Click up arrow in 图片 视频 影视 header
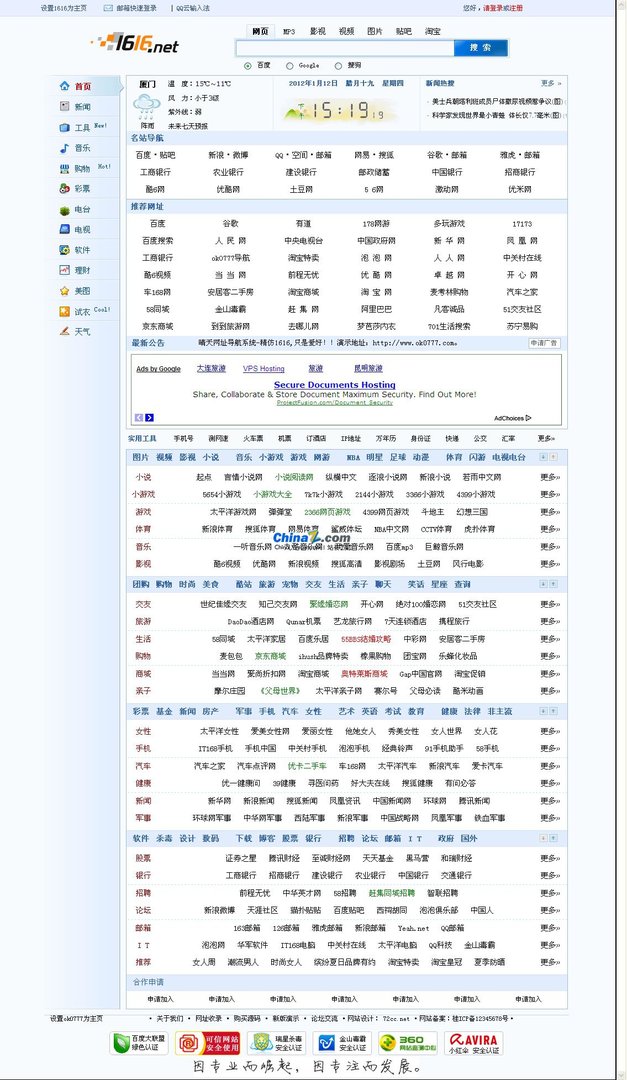 553,457
